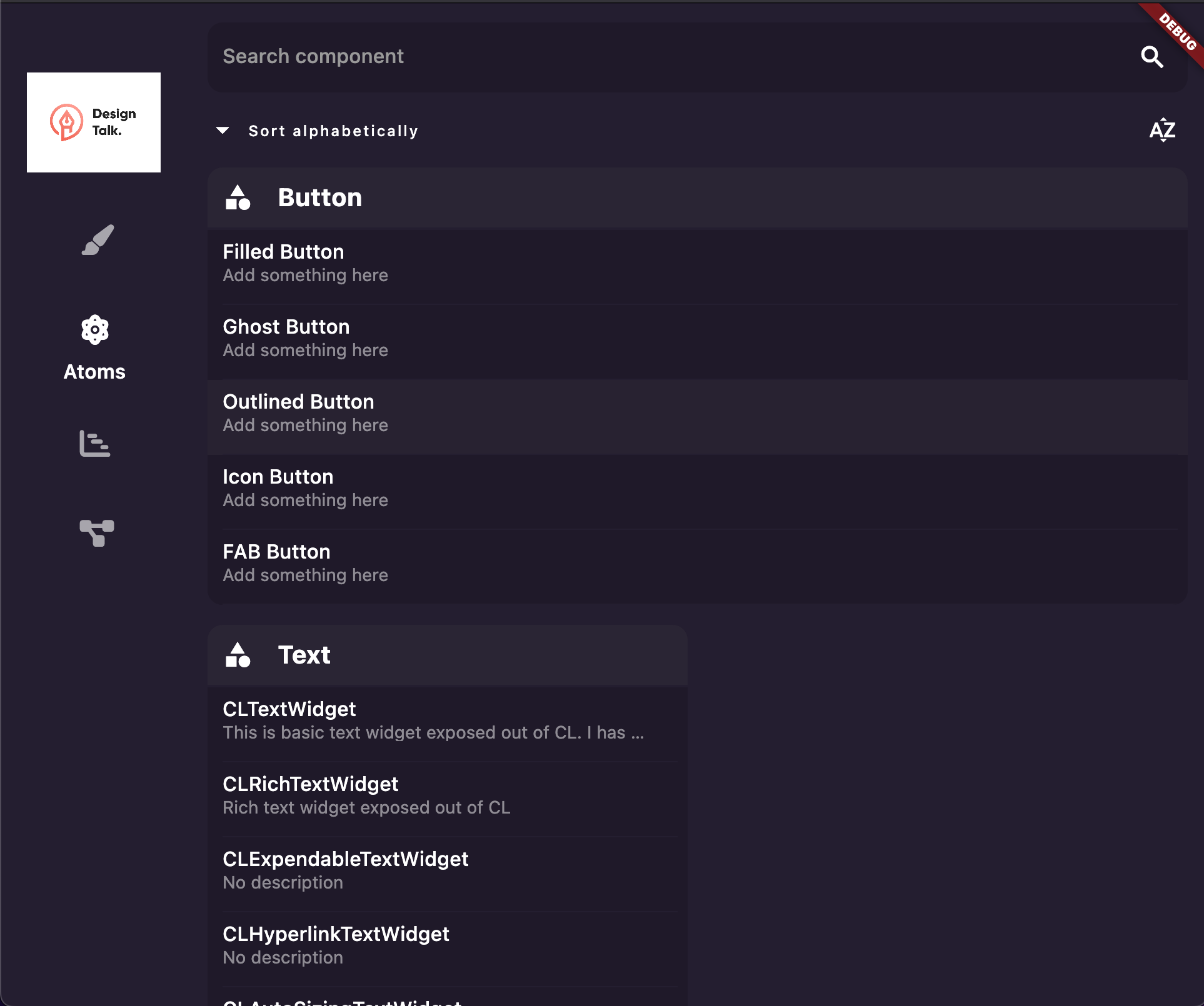
Task: Click the Design Talk logo
Action: (x=93, y=122)
